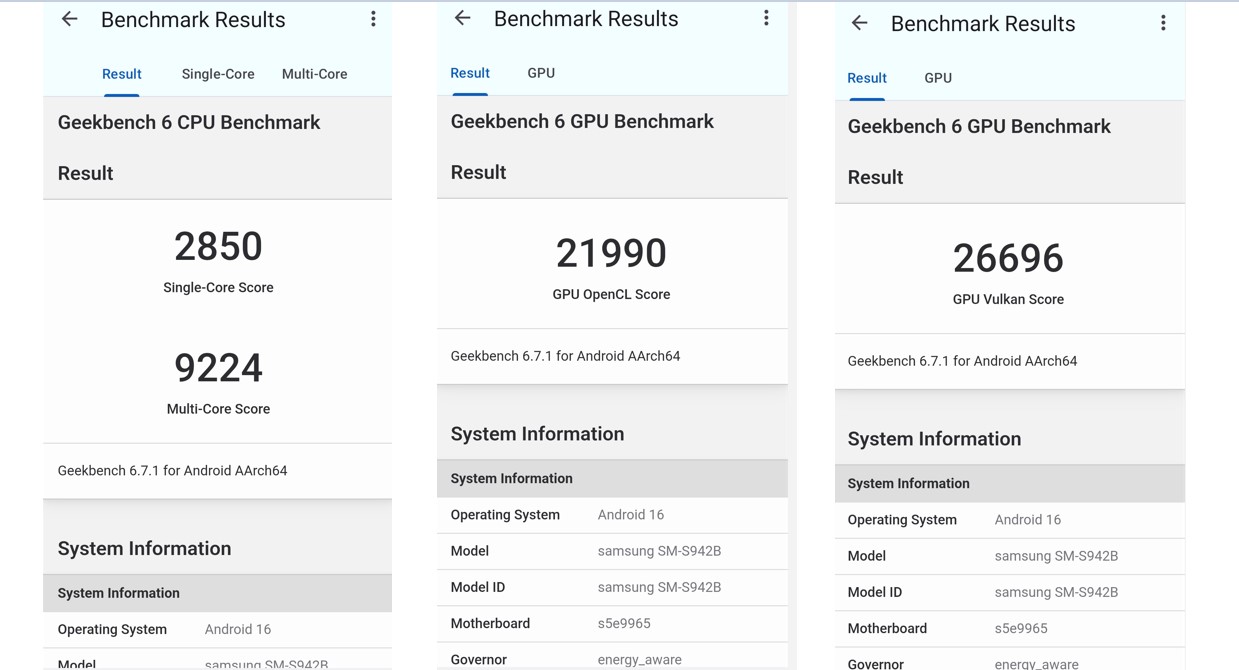Click the Result heading in OpenCL screen
Viewport: 1239px width, 670px height.
478,173
